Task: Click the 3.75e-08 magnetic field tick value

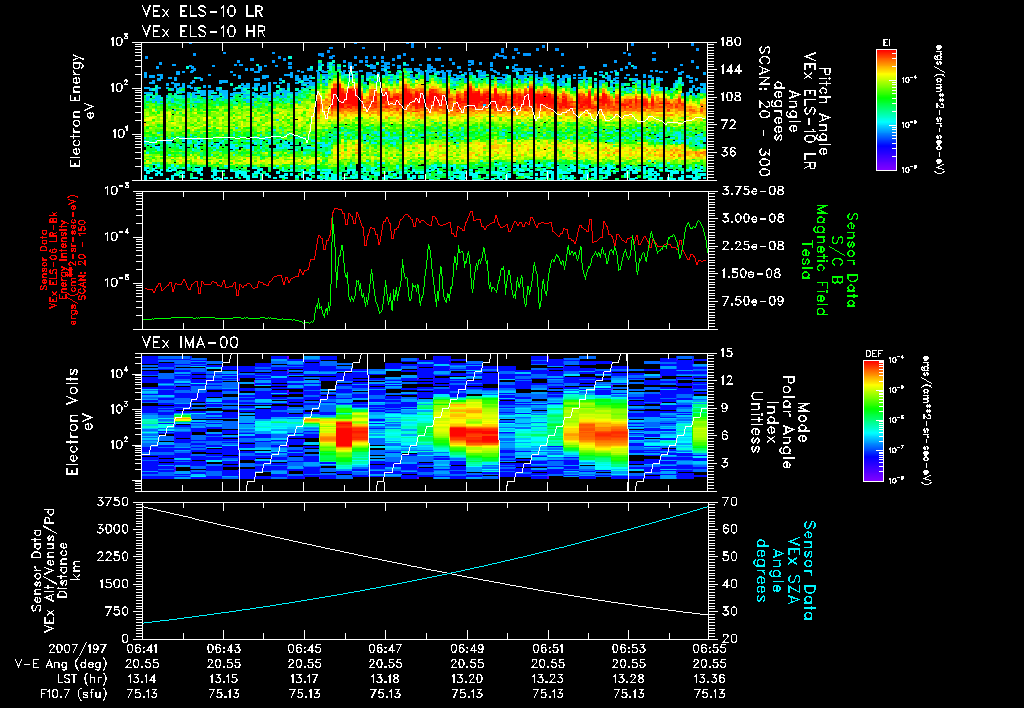Action: [x=752, y=191]
